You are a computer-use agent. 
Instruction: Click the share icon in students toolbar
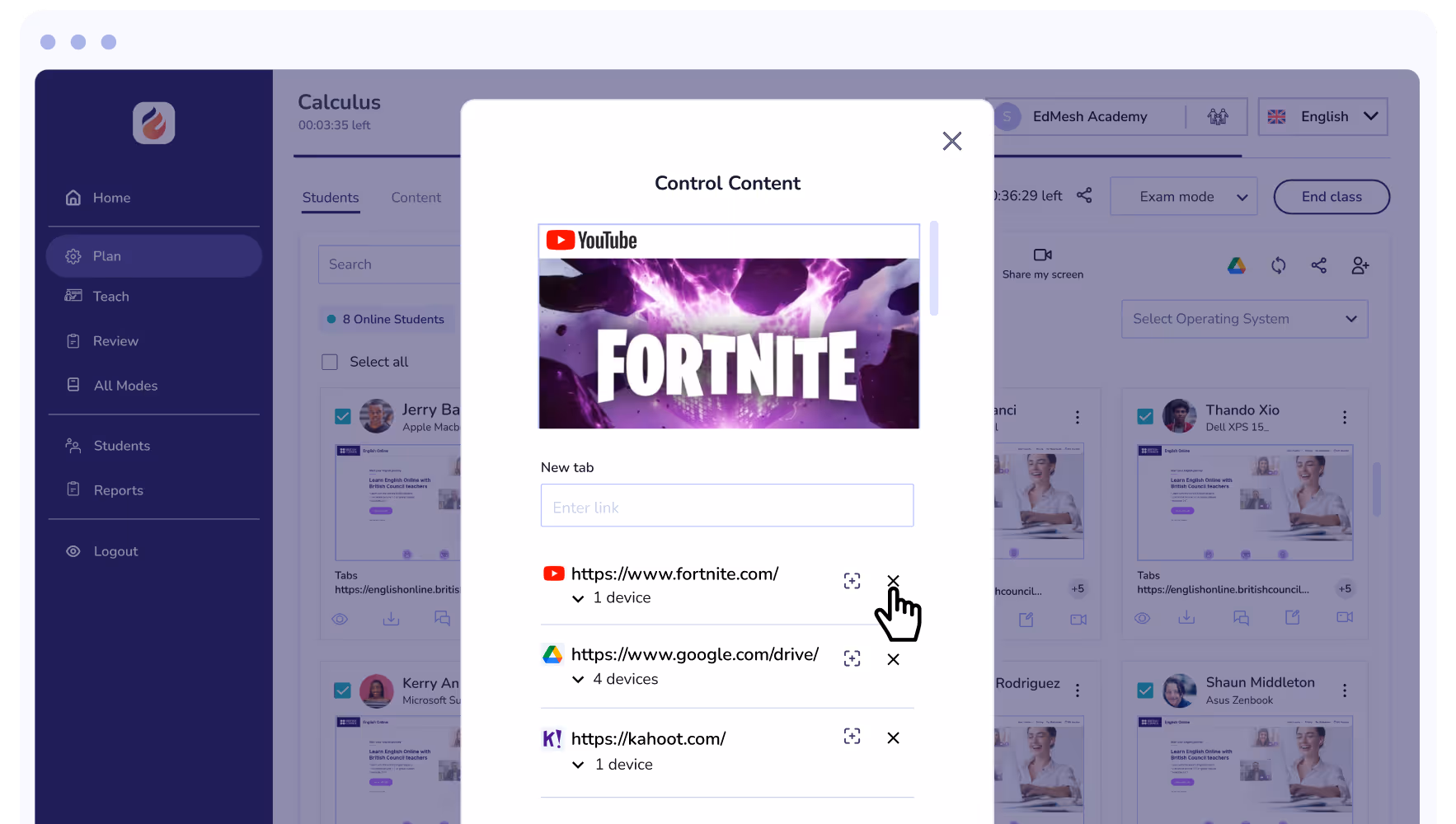tap(1319, 265)
